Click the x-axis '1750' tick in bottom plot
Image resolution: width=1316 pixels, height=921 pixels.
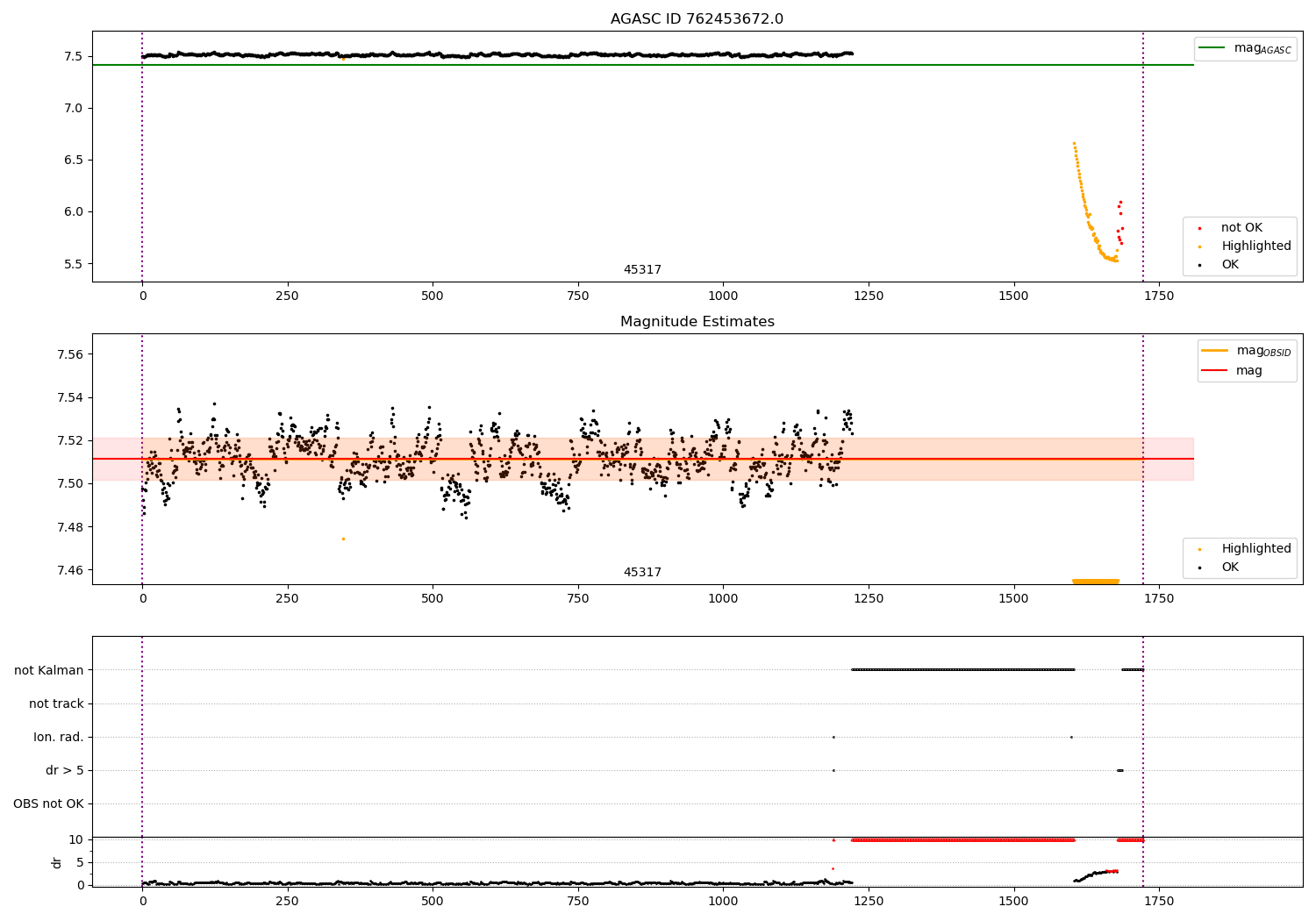coord(1159,901)
